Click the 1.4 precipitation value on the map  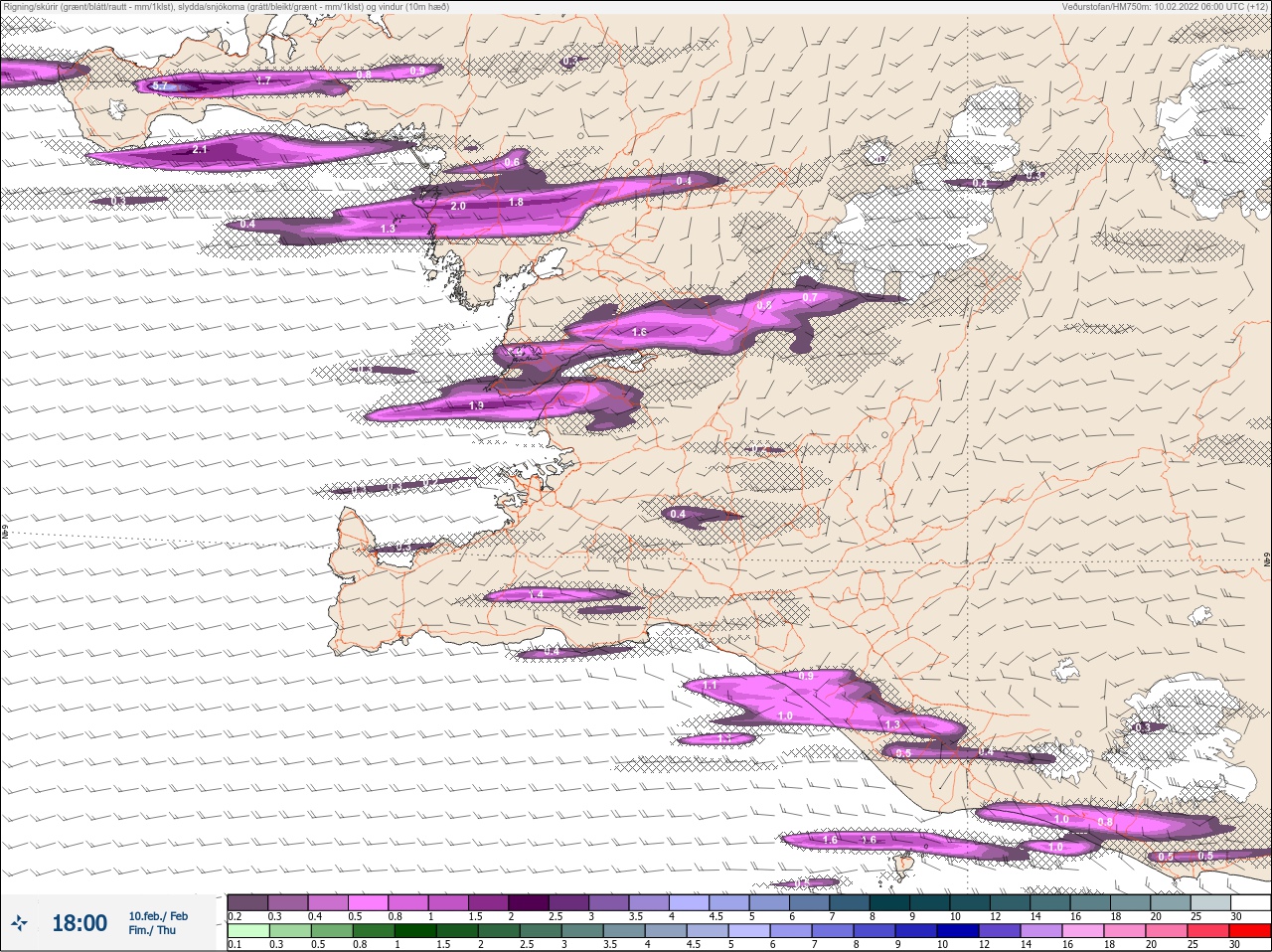click(537, 594)
